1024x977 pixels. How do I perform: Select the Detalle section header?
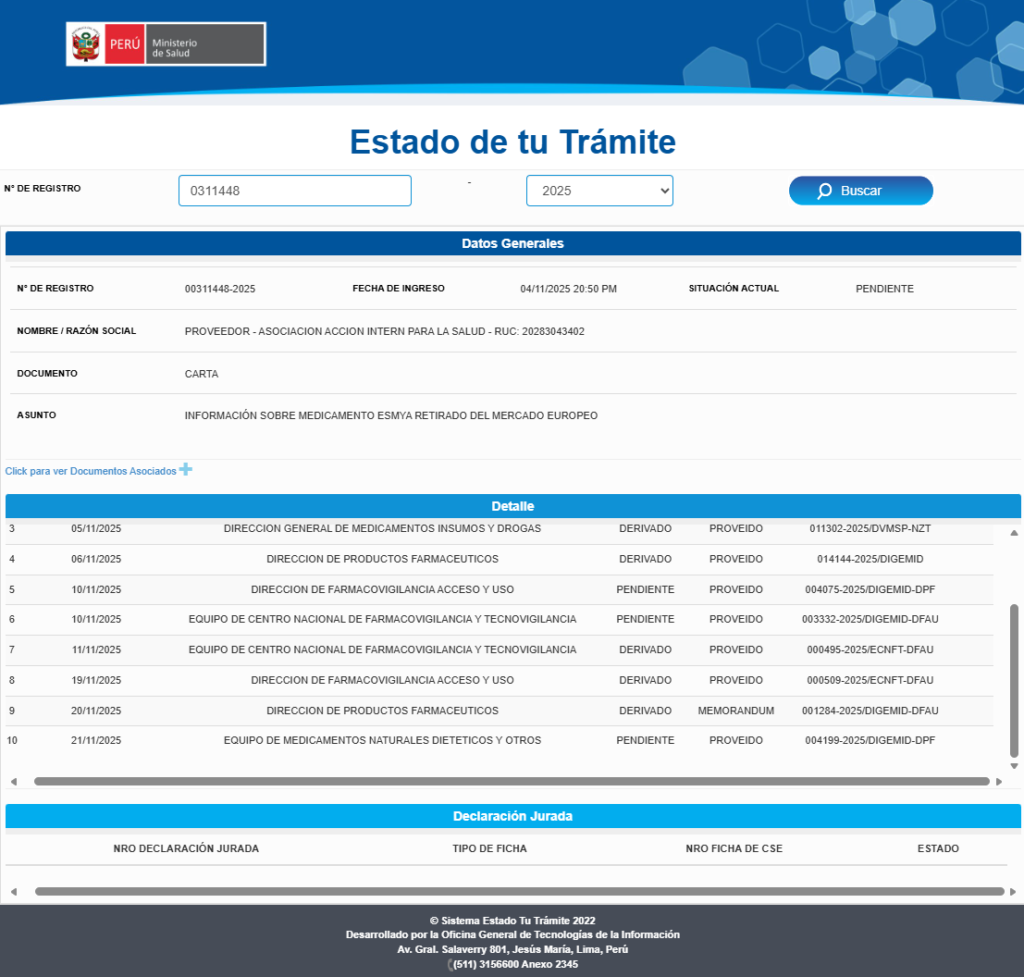(512, 506)
